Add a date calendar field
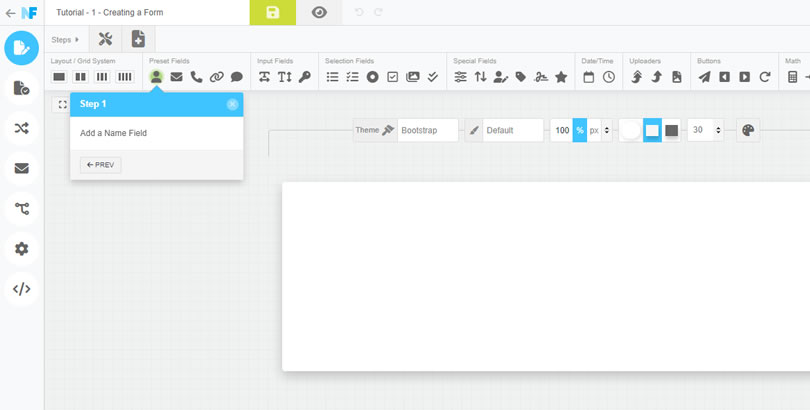Image resolution: width=810 pixels, height=410 pixels. tap(588, 77)
